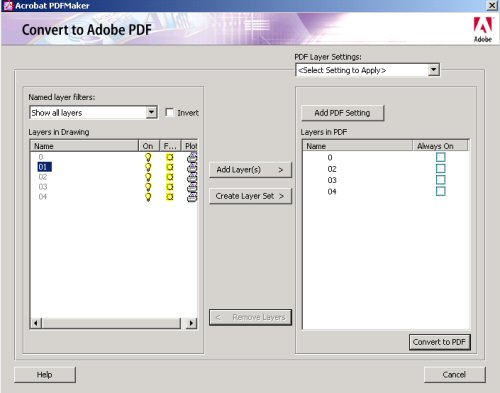Toggle the On lightbulb for layer 04
This screenshot has height=393, width=500.
(x=148, y=197)
